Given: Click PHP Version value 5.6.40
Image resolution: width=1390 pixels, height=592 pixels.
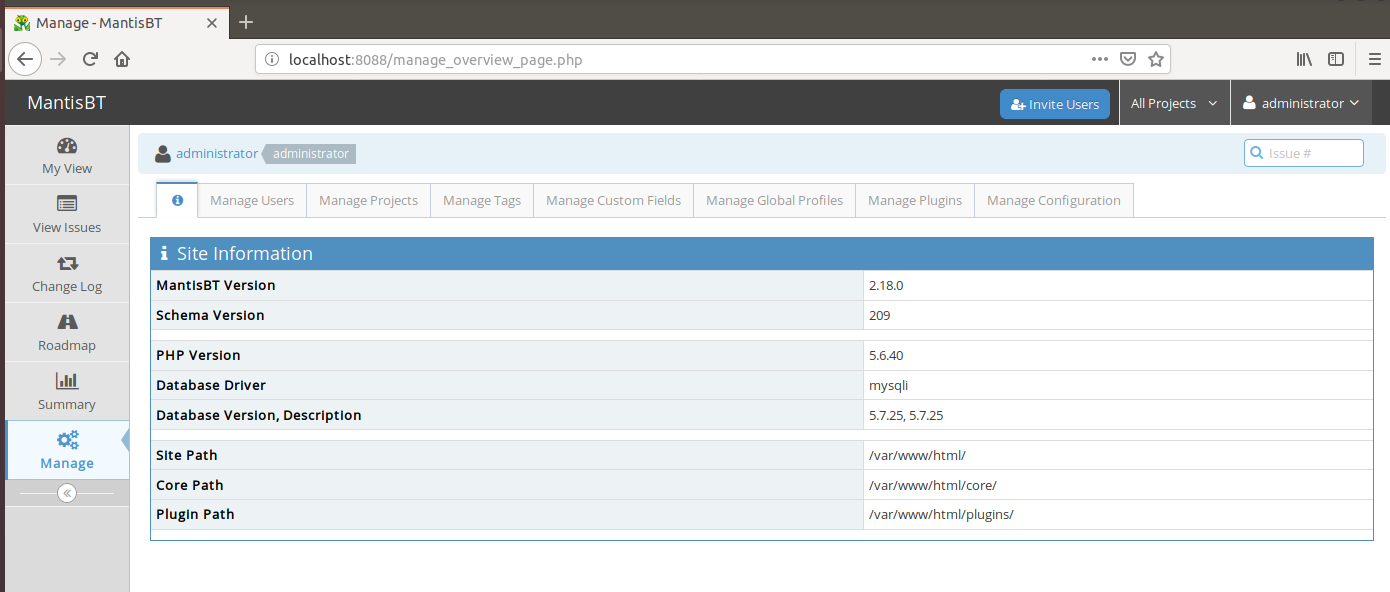Looking at the screenshot, I should pos(886,355).
